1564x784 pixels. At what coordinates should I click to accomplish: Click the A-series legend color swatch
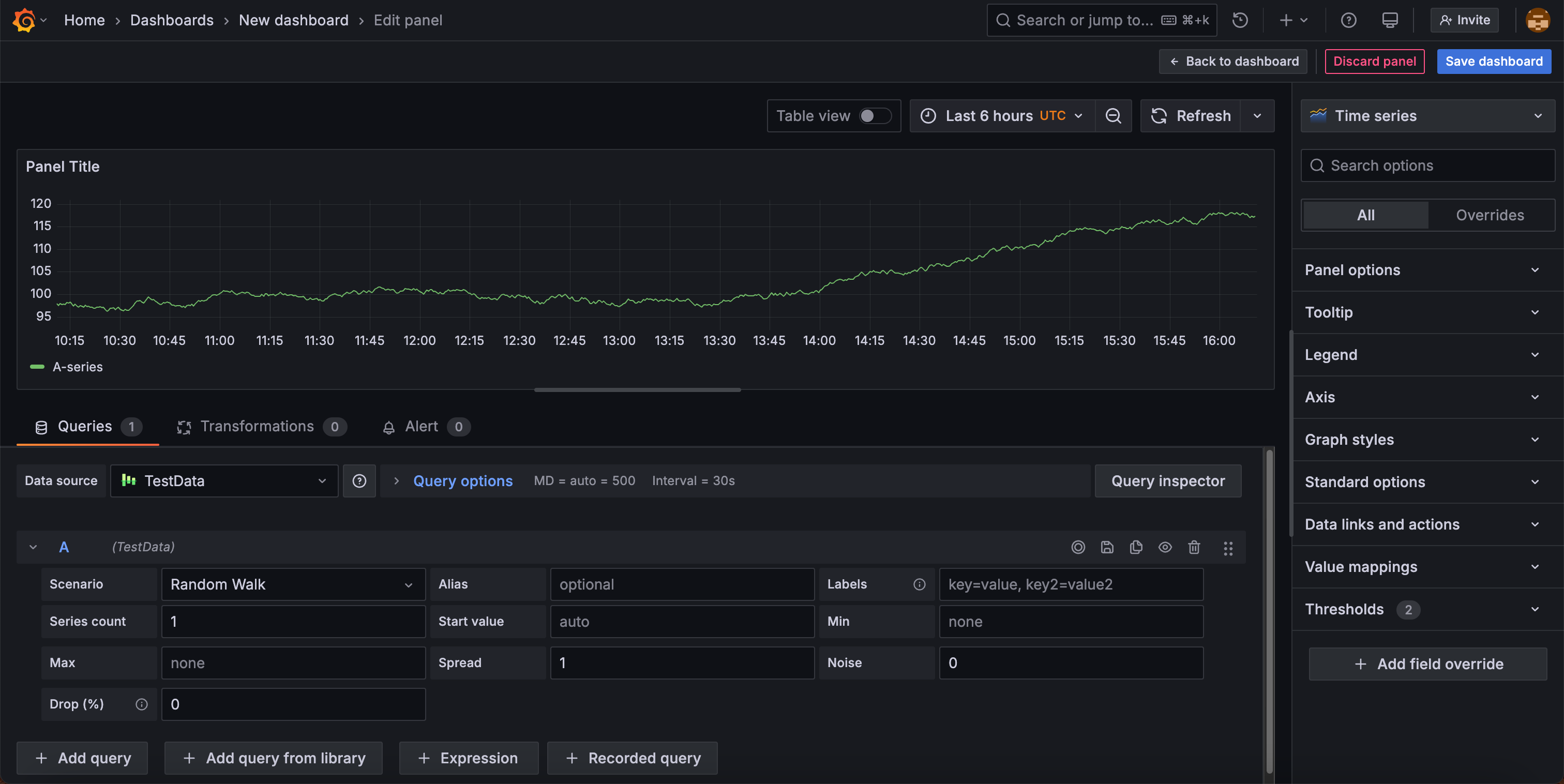(37, 367)
